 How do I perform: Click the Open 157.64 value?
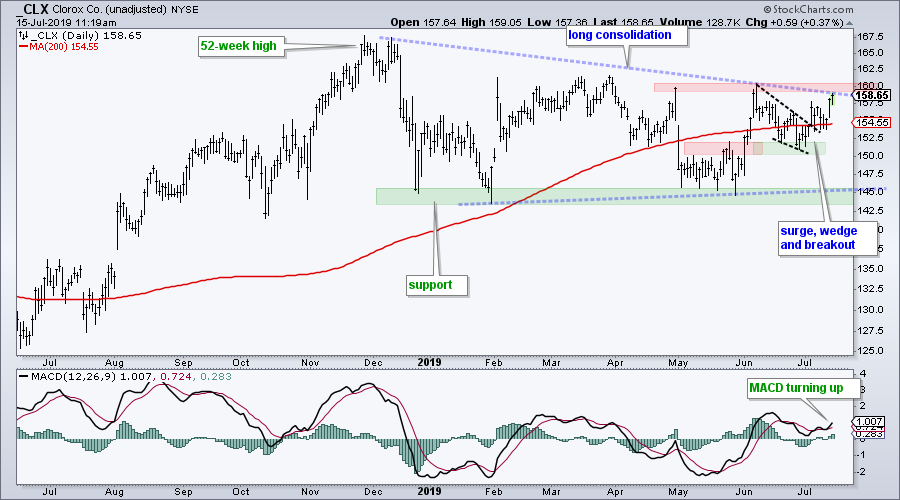tap(423, 22)
